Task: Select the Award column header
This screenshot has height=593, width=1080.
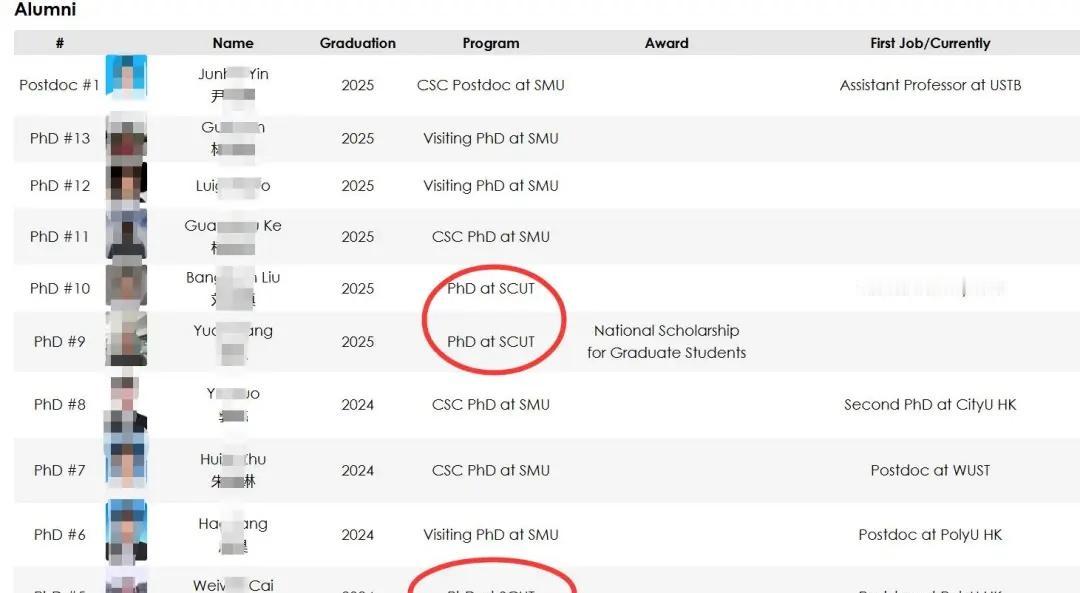Action: (666, 43)
